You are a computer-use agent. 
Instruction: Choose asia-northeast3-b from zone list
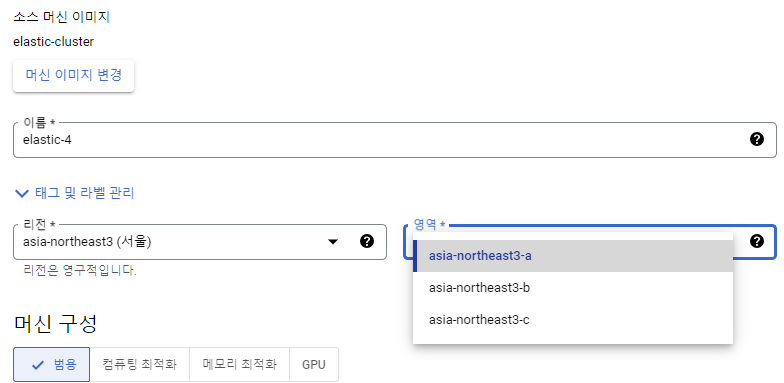coord(573,288)
